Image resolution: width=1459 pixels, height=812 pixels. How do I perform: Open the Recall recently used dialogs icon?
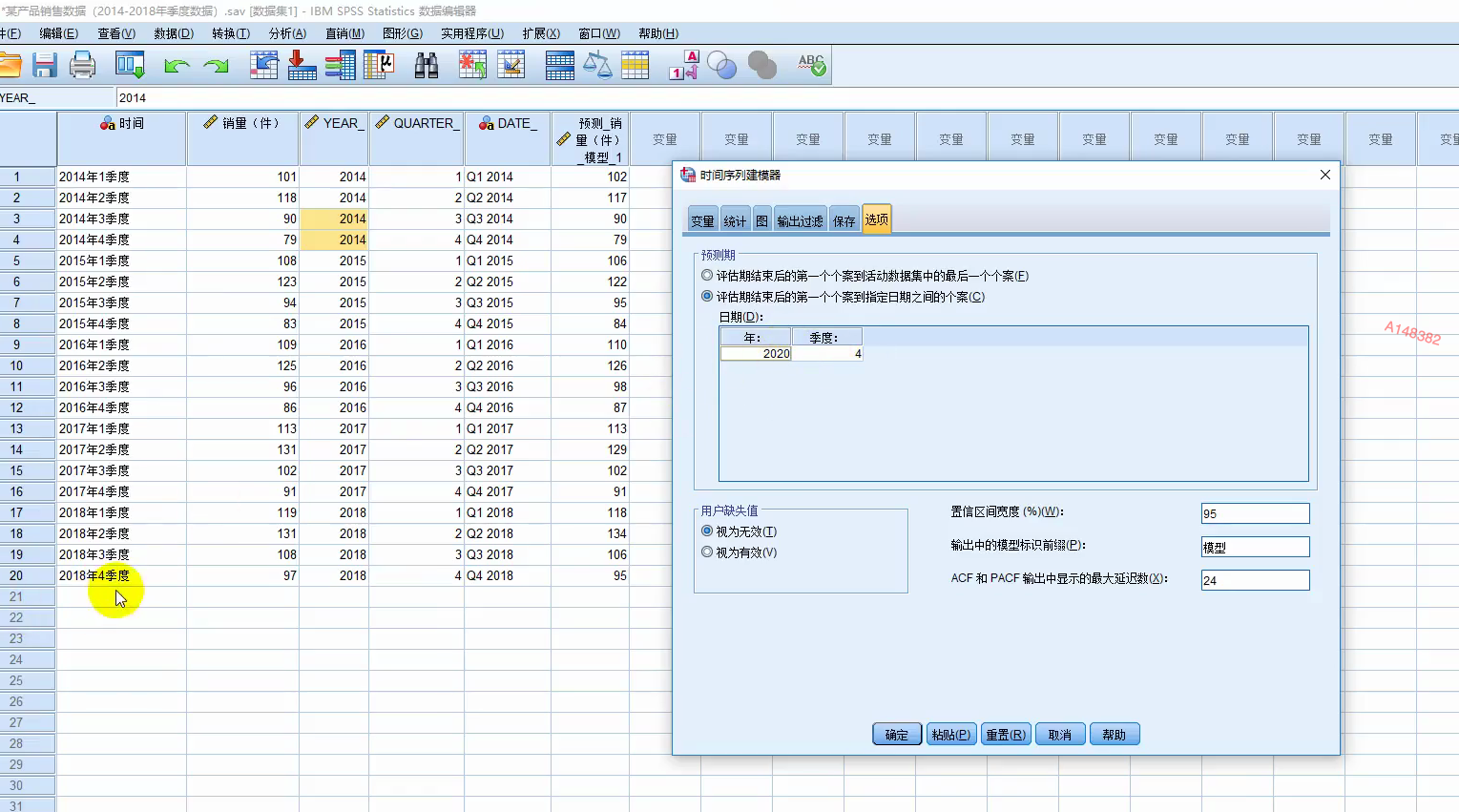(130, 65)
